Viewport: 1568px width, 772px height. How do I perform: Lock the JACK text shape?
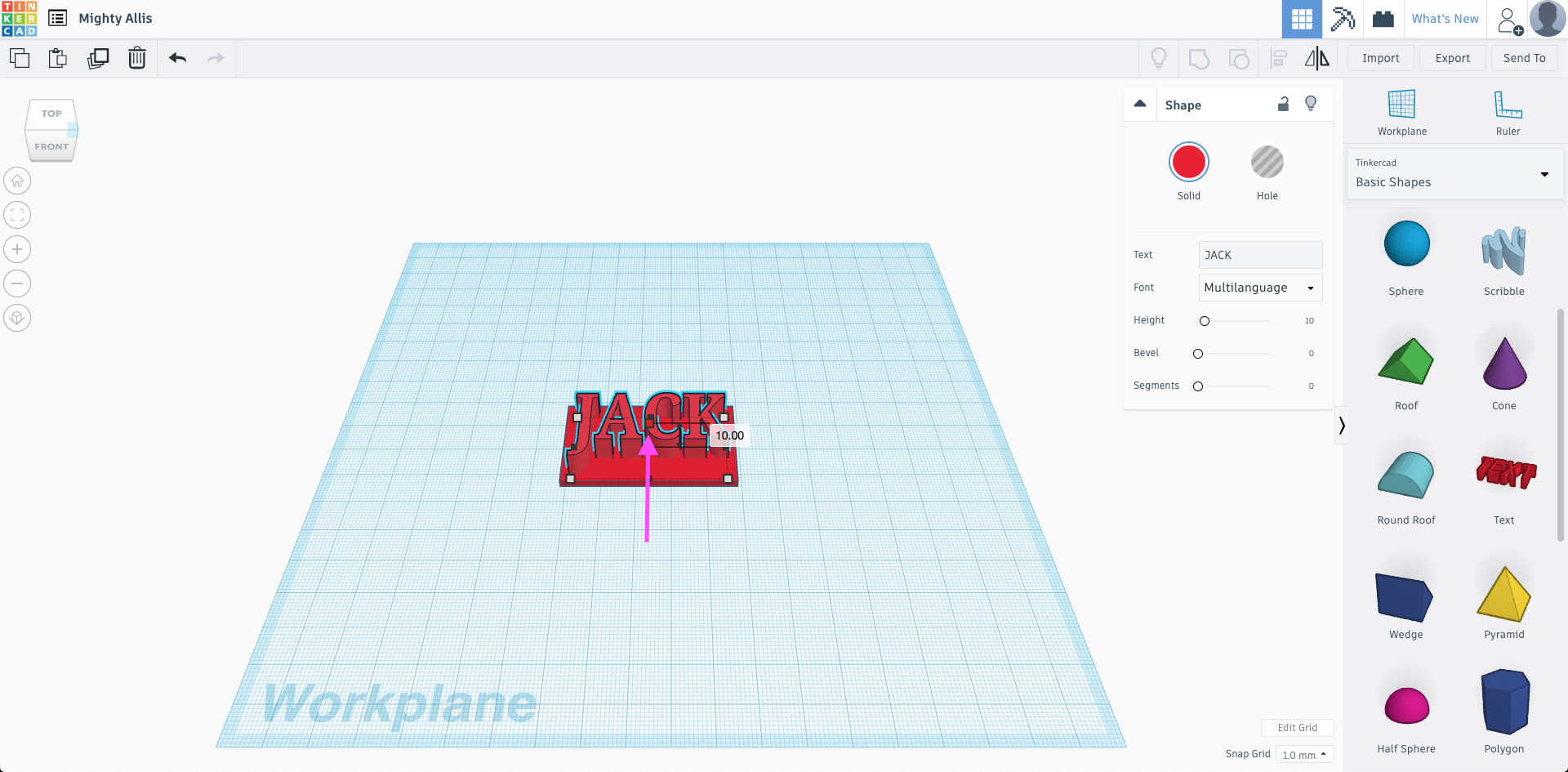[x=1282, y=104]
